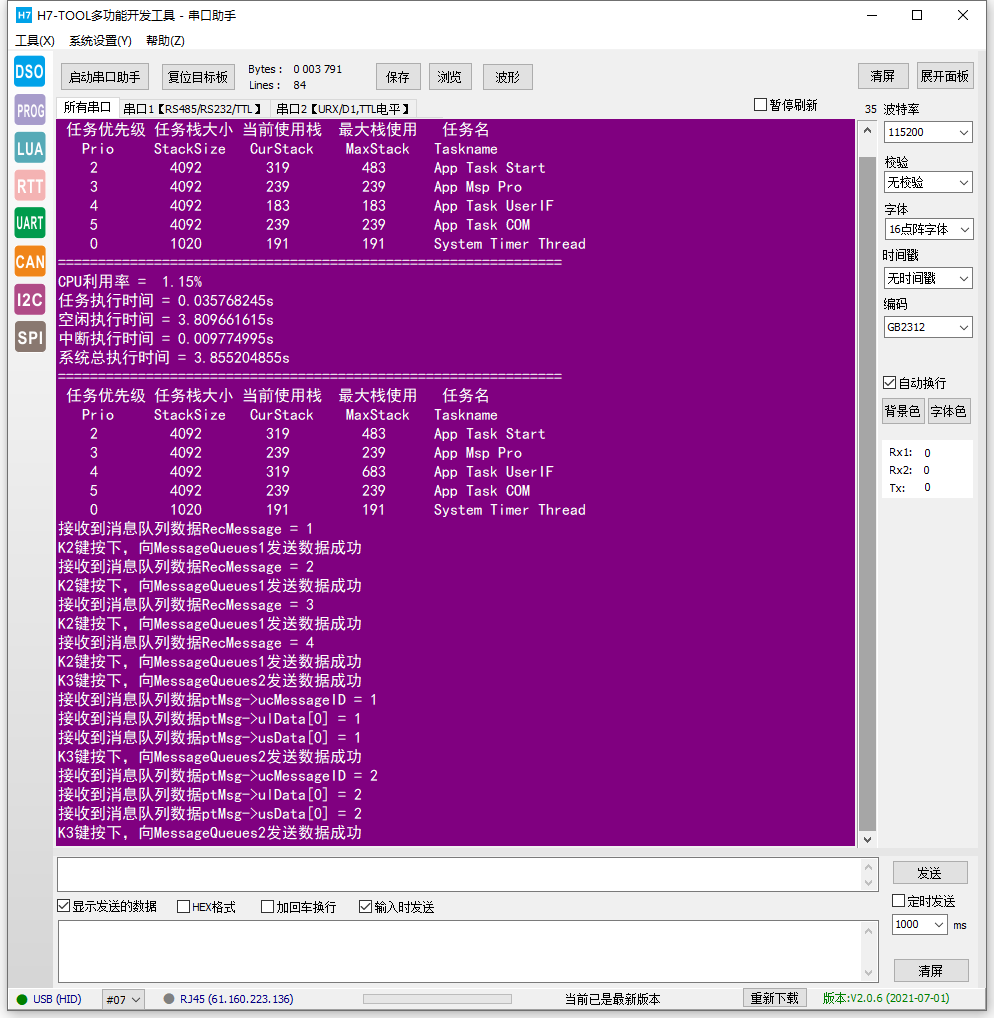Uncheck 输入时发送 checkbox
Viewport: 994px width, 1018px height.
pyautogui.click(x=366, y=906)
